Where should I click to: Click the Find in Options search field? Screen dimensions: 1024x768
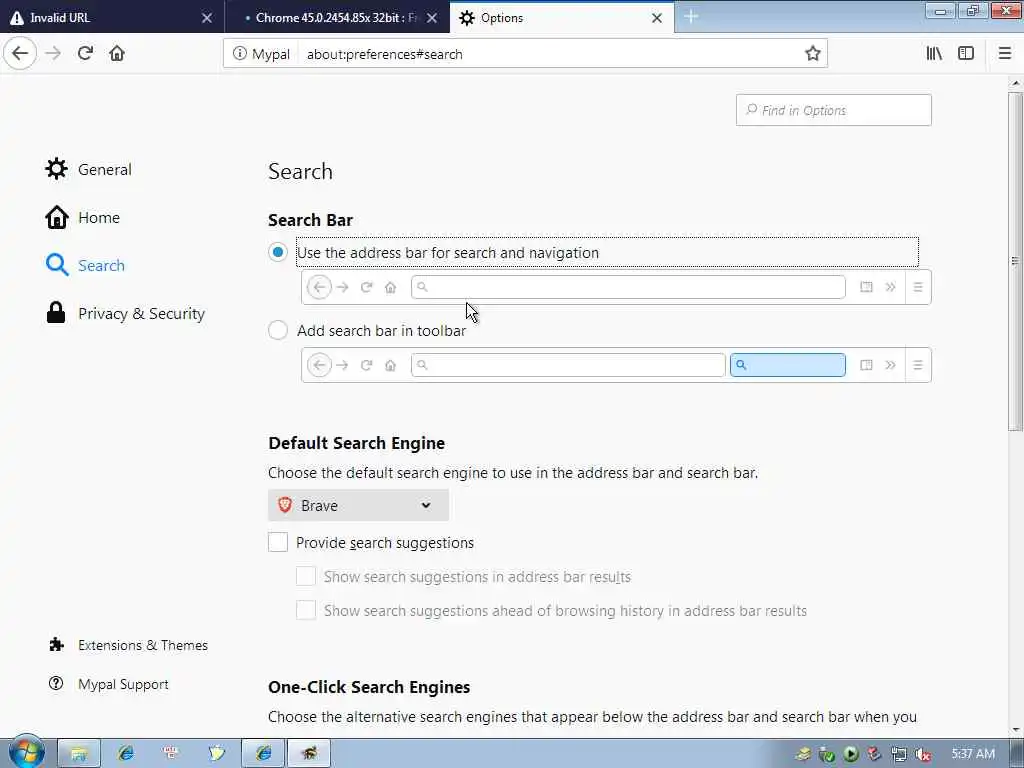pos(833,110)
